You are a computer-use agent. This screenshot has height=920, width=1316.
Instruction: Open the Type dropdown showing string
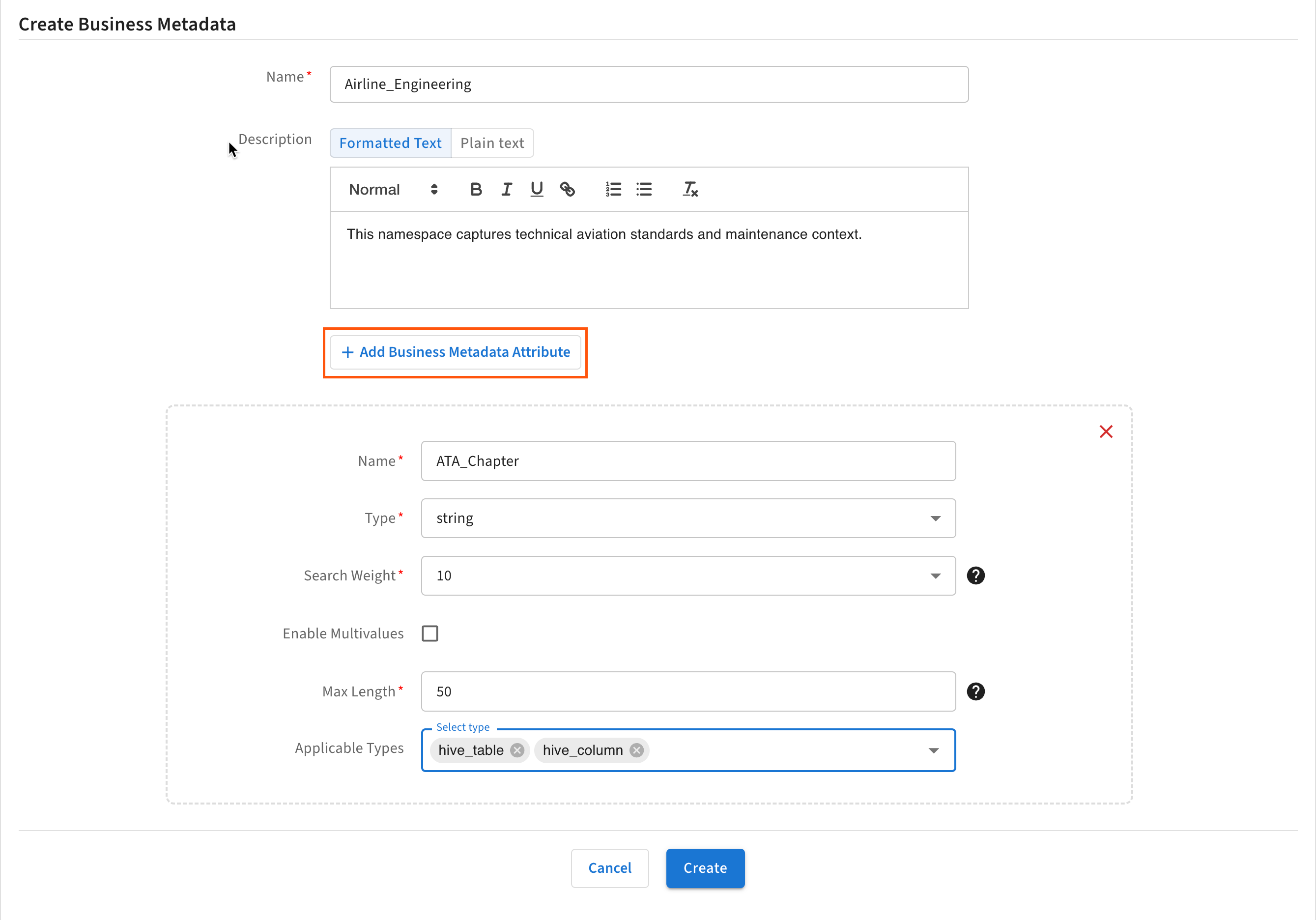coord(688,518)
